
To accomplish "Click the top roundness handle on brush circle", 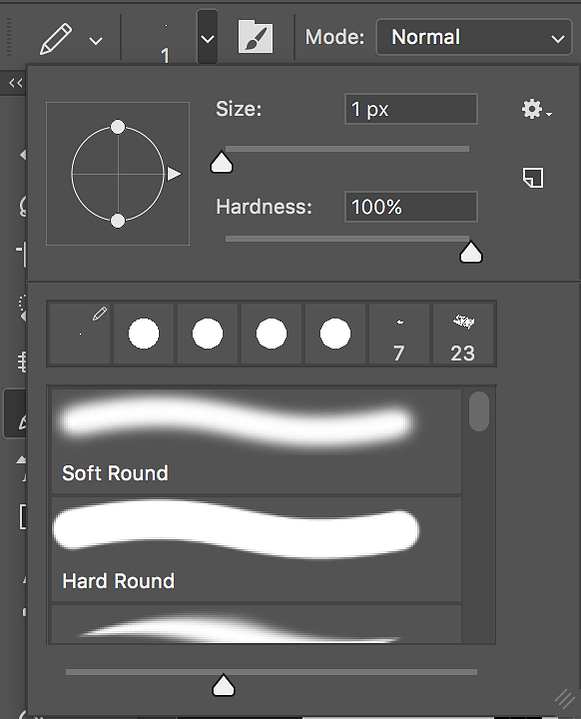I will coord(118,127).
